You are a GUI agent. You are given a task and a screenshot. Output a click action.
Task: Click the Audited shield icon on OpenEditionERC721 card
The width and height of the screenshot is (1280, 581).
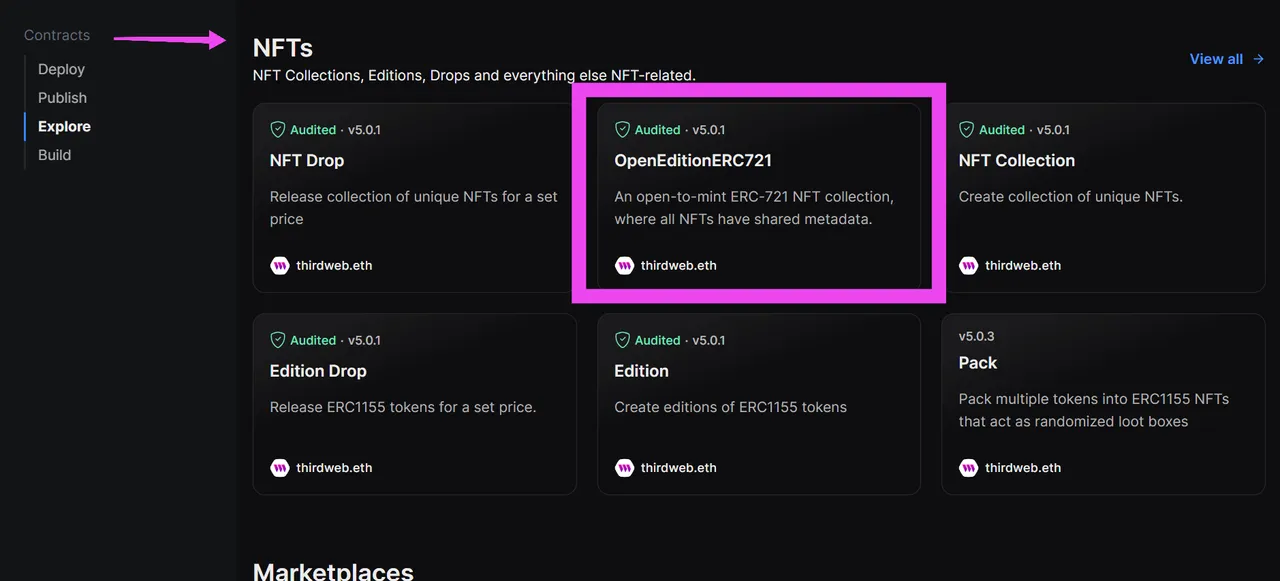point(622,130)
